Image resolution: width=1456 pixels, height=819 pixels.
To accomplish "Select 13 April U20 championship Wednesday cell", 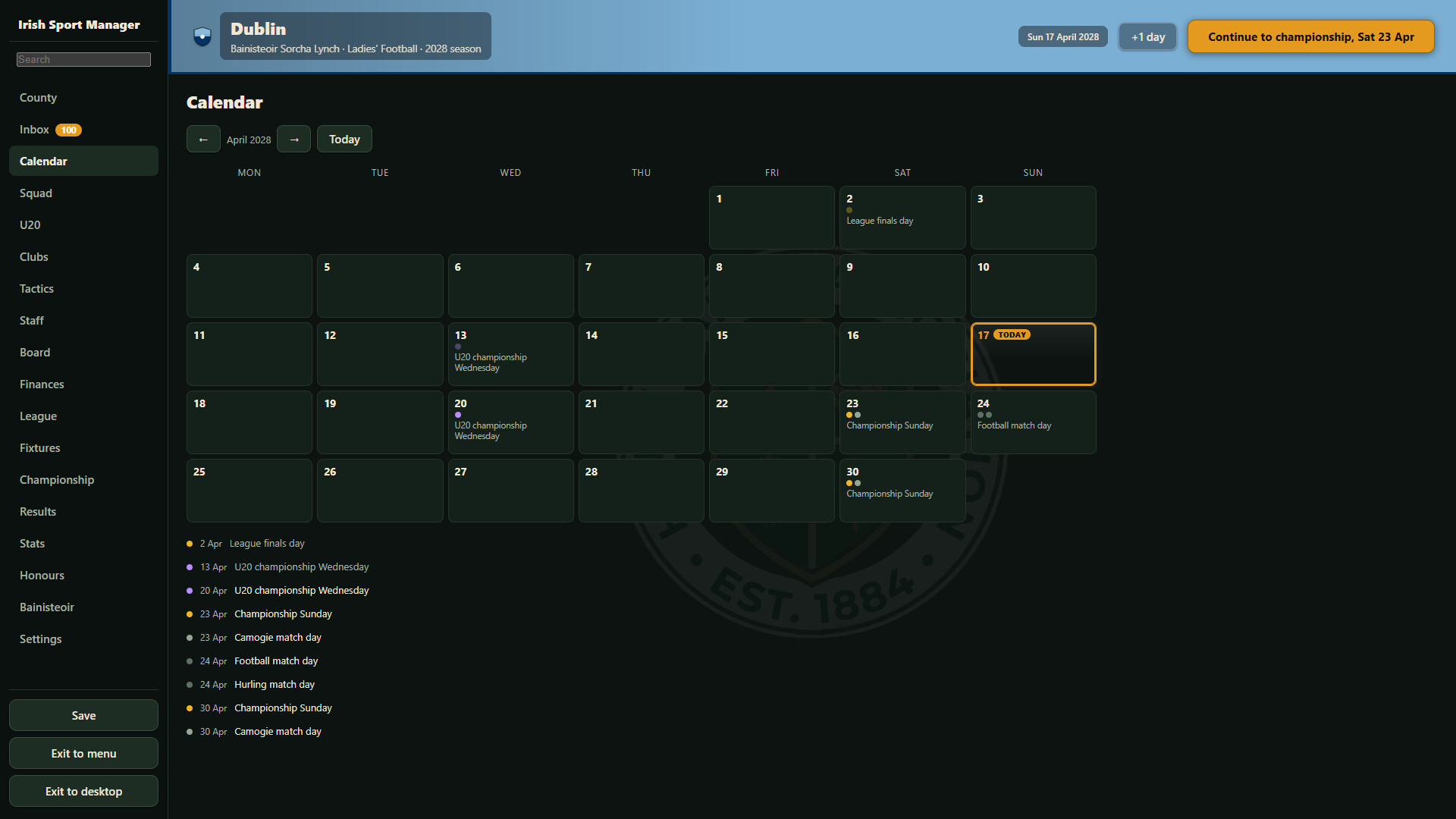I will coord(510,354).
